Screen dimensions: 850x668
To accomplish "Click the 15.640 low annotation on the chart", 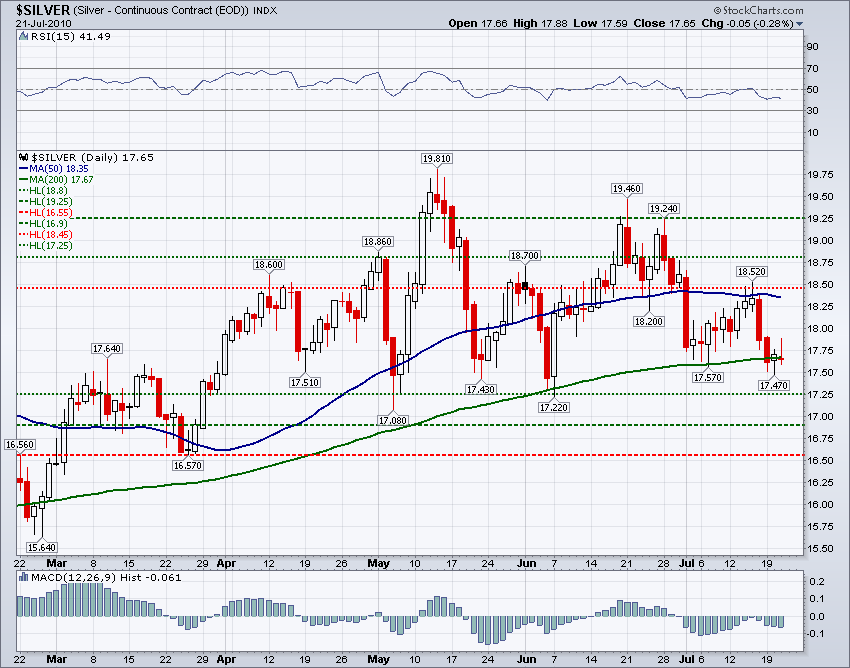I will click(43, 547).
